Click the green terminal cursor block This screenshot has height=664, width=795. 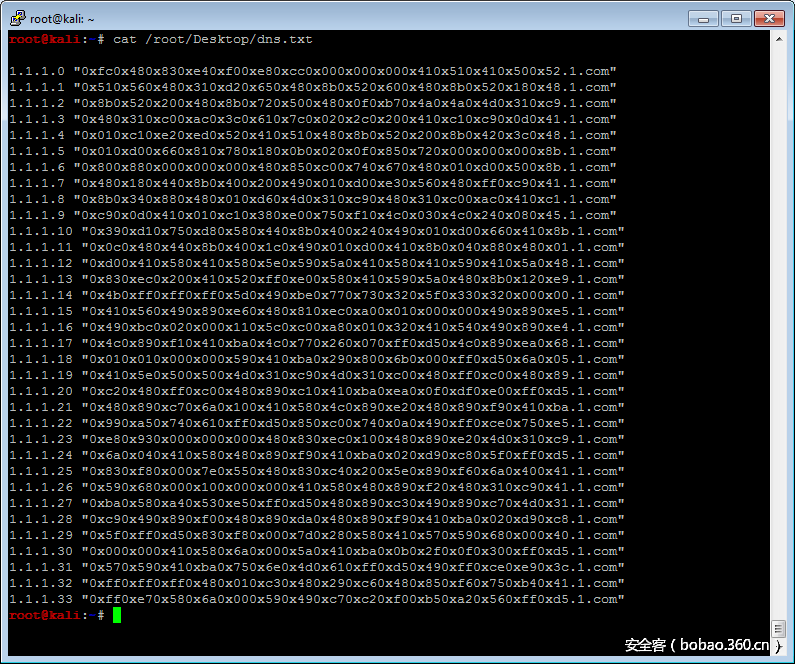click(117, 615)
